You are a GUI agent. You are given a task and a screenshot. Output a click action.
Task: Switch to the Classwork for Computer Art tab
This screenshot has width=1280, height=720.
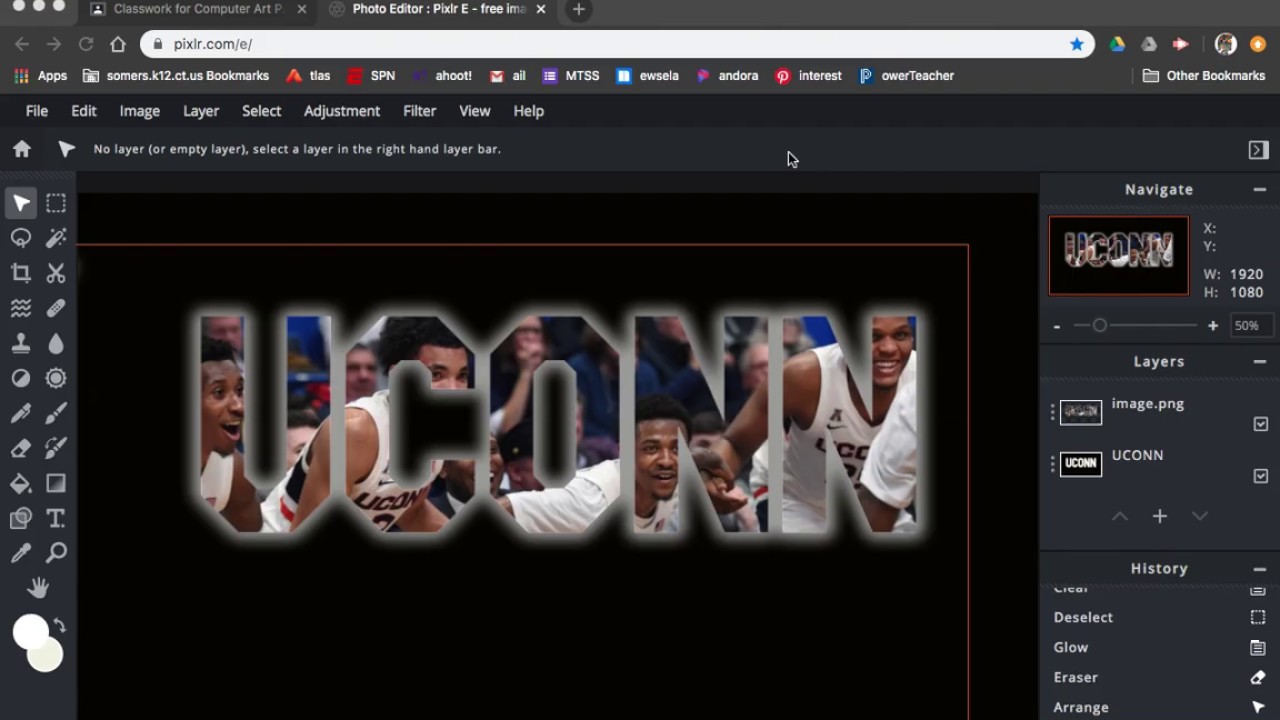(198, 10)
